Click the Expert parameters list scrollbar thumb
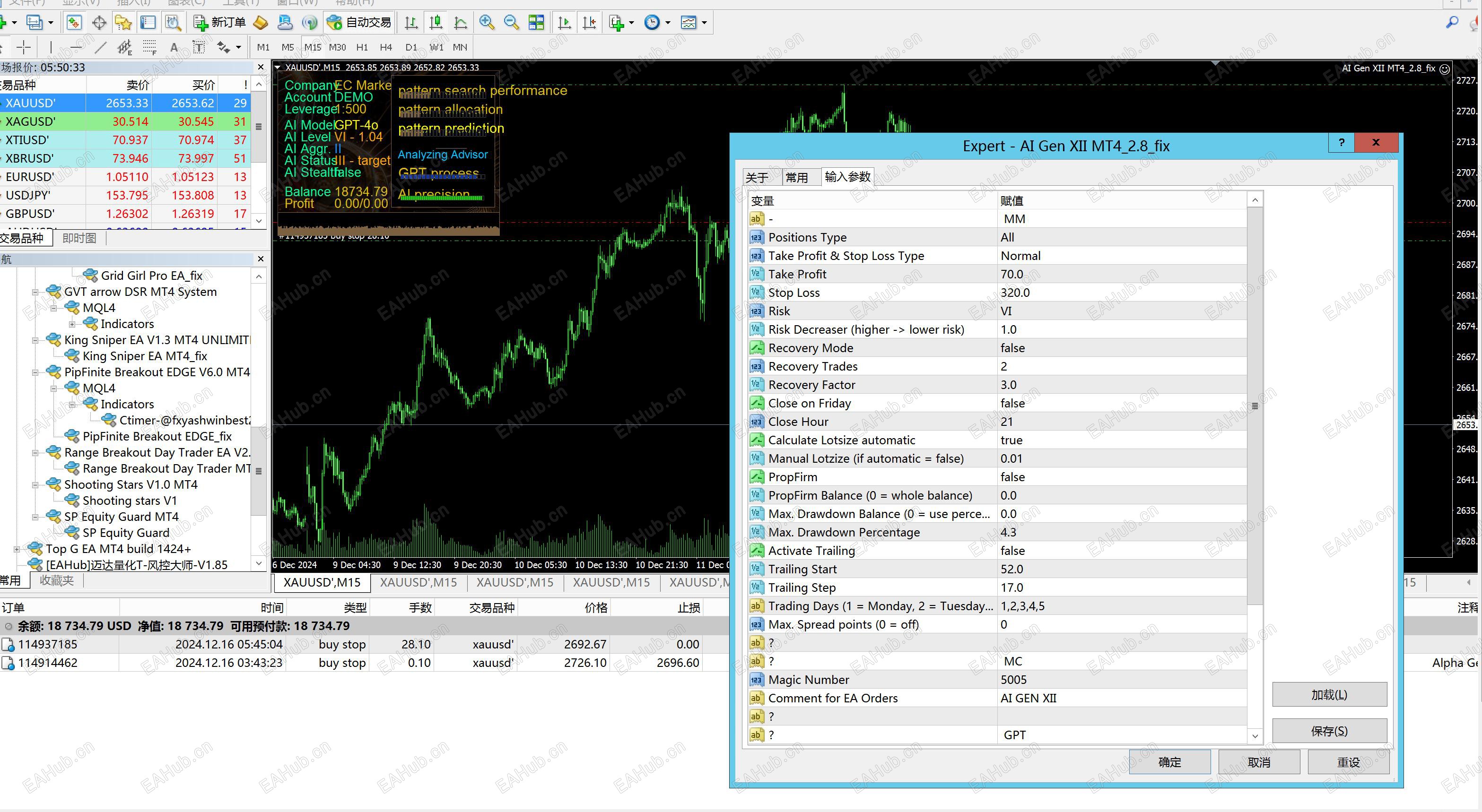 (1255, 406)
